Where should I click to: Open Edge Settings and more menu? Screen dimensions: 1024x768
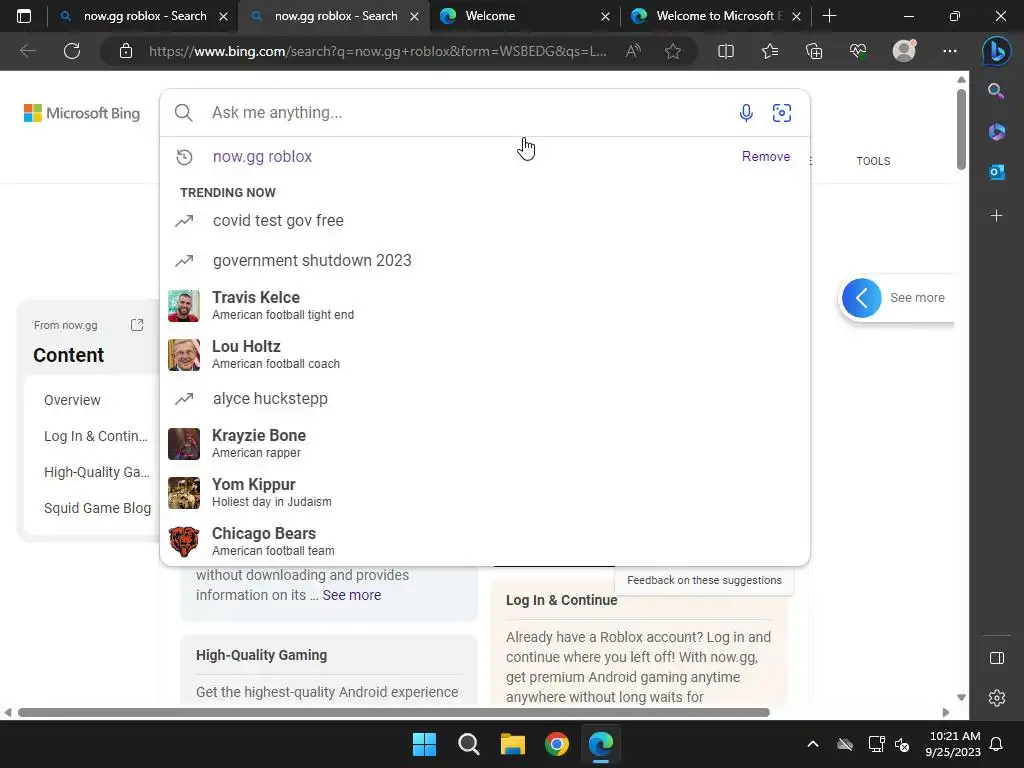point(950,51)
